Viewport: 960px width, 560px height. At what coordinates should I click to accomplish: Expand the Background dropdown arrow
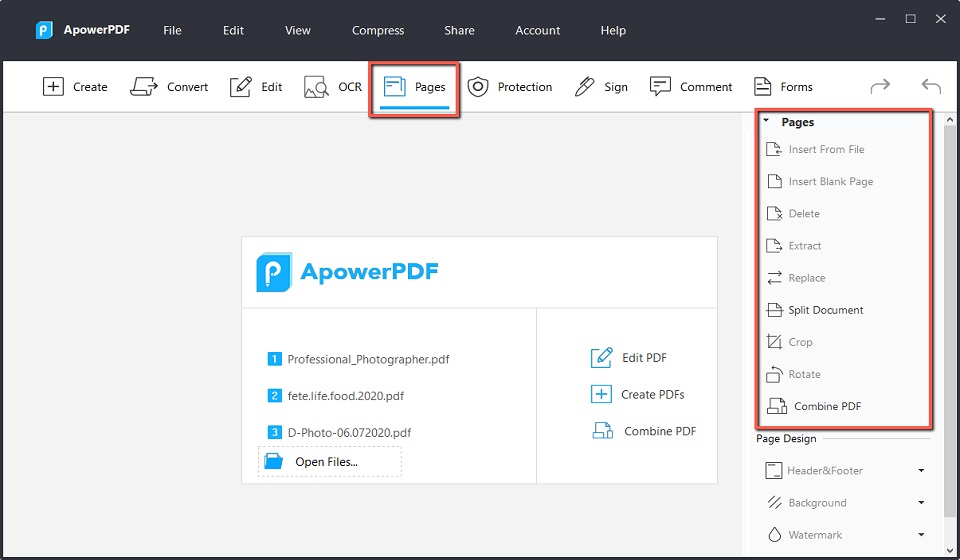coord(921,503)
